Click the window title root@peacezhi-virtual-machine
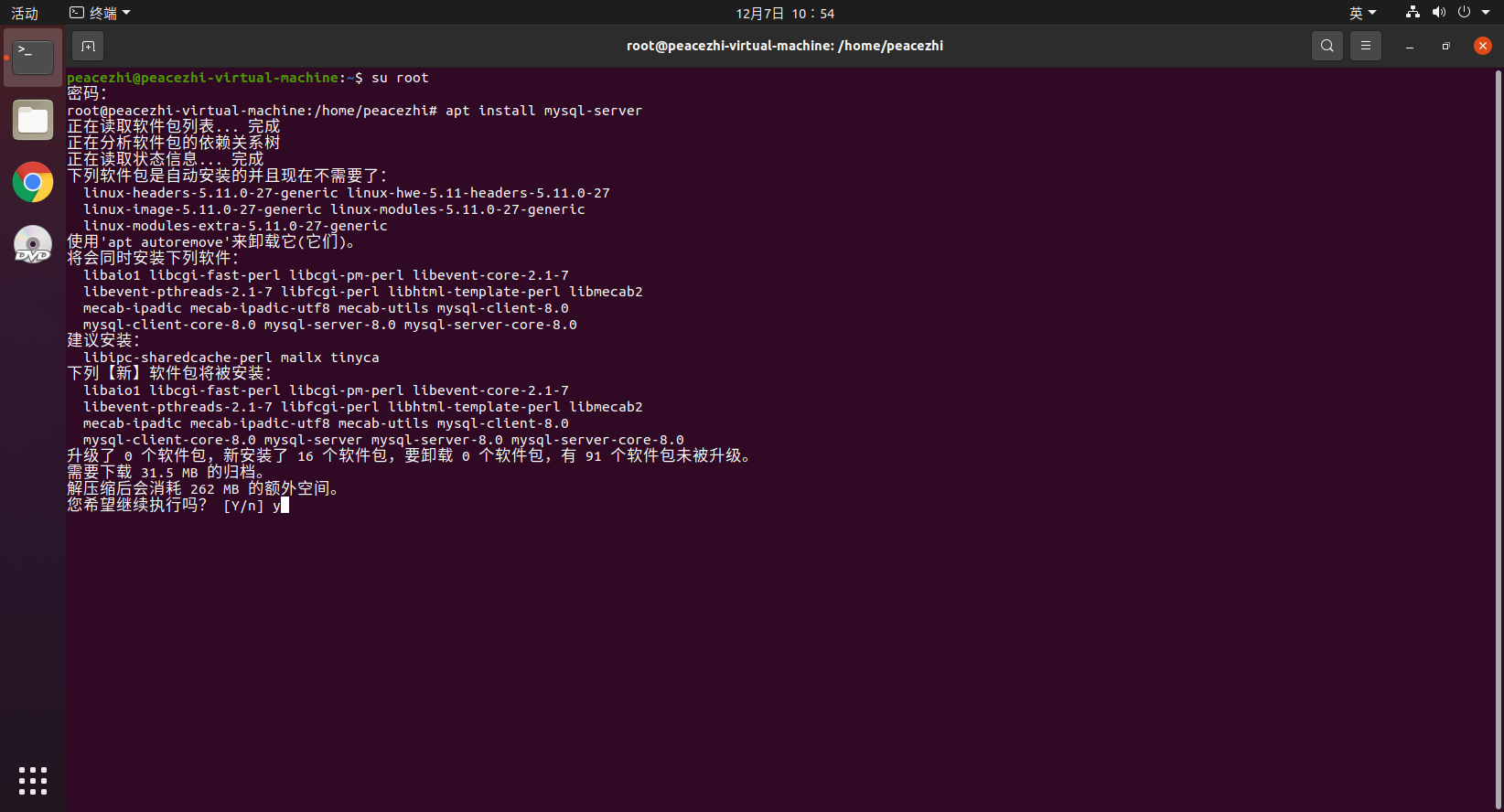Image resolution: width=1504 pixels, height=812 pixels. (x=784, y=46)
